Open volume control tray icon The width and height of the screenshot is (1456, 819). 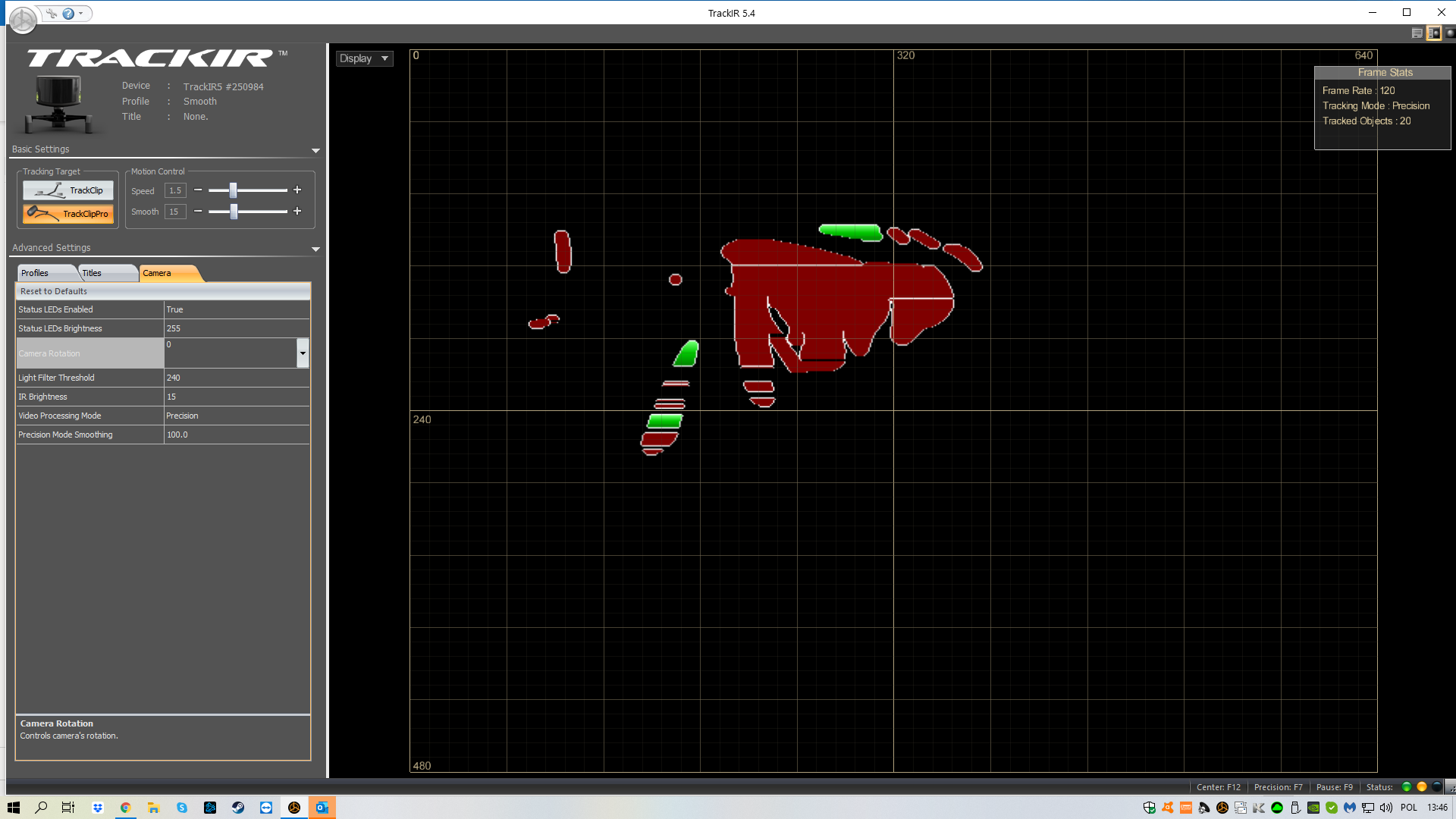click(1386, 808)
